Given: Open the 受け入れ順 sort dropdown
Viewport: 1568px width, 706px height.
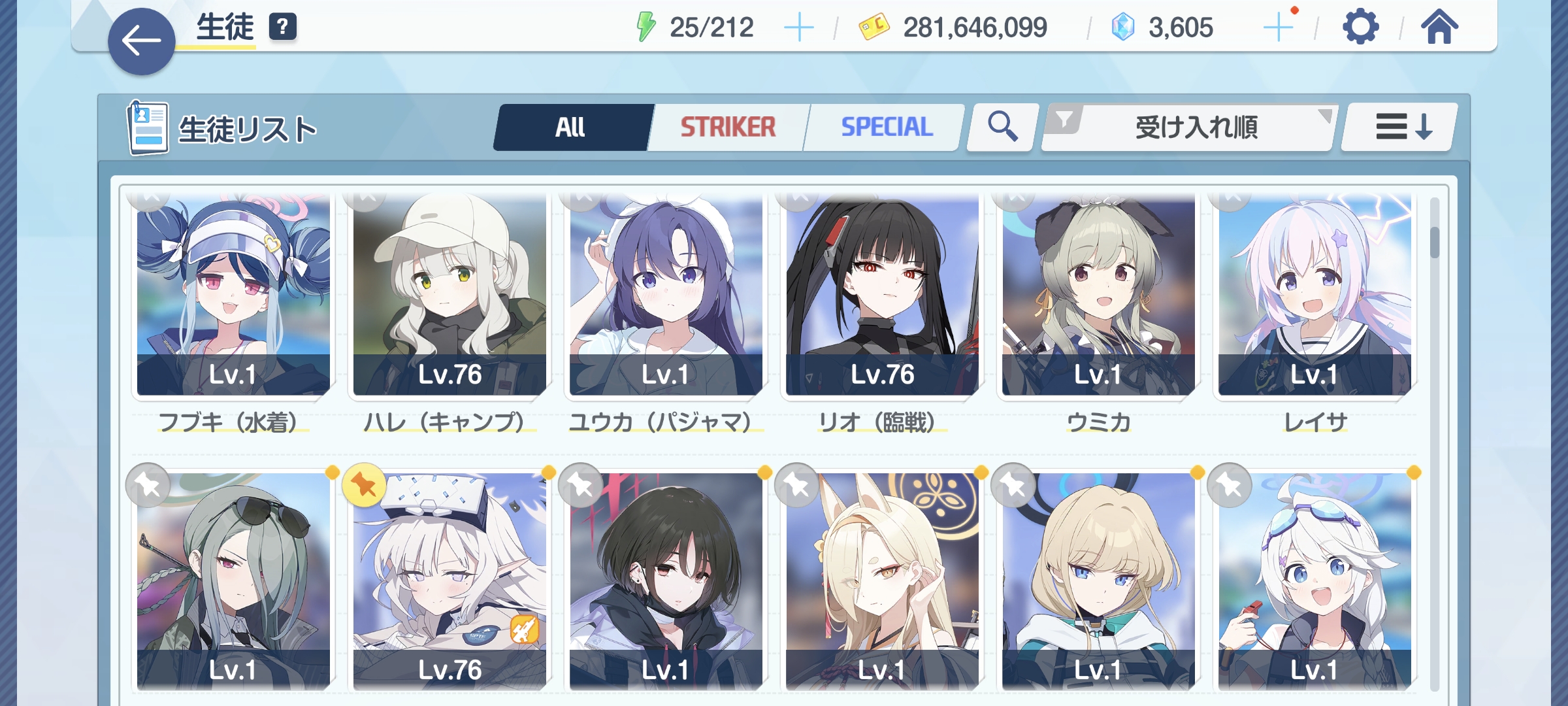Looking at the screenshot, I should 1189,127.
